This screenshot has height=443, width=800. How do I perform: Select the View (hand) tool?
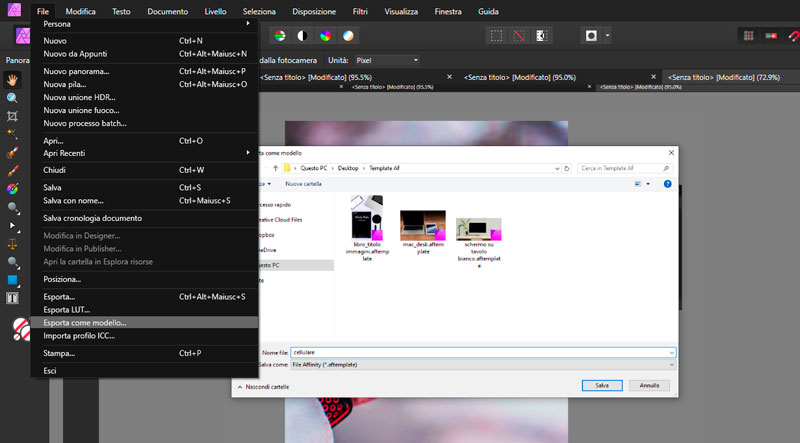(12, 80)
